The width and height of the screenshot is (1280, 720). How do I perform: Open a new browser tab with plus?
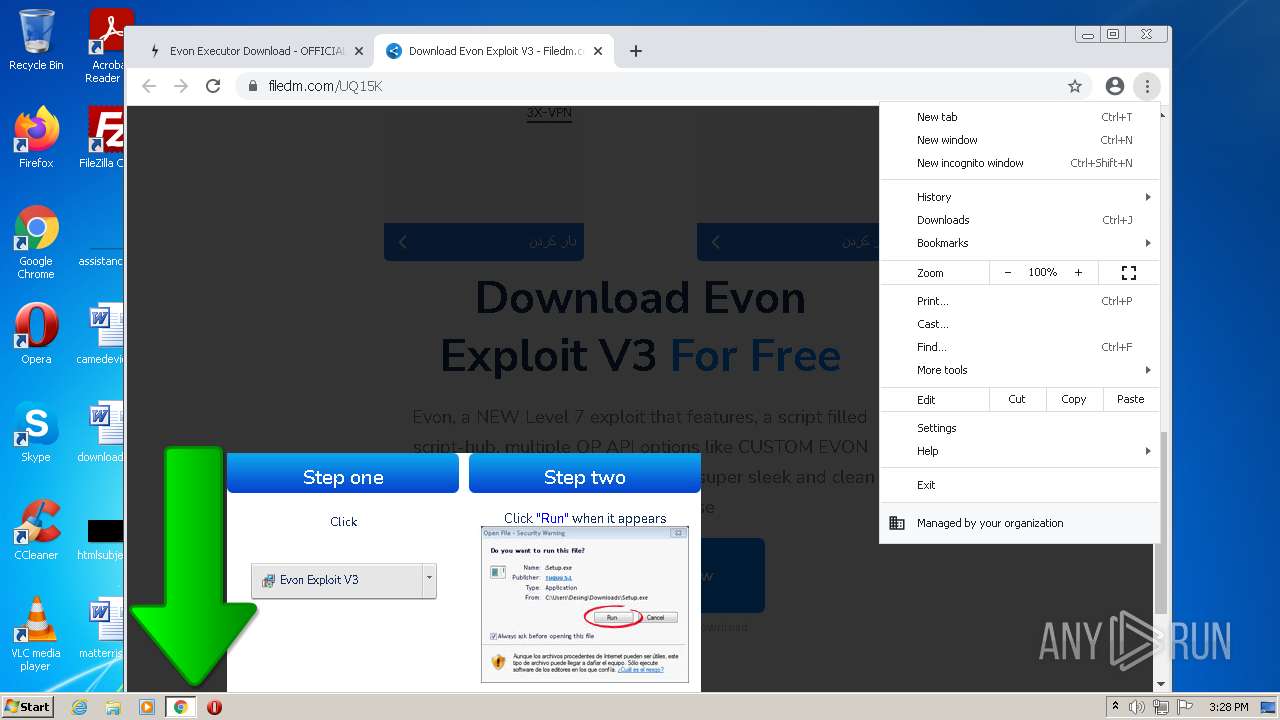[636, 51]
